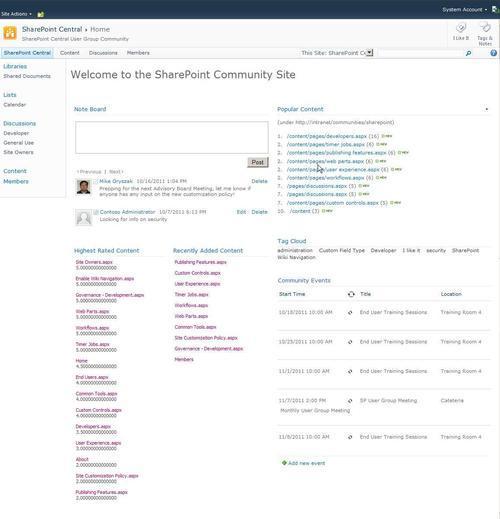Switch to the top Content tab
Screen dimensions: 500x519
click(70, 53)
